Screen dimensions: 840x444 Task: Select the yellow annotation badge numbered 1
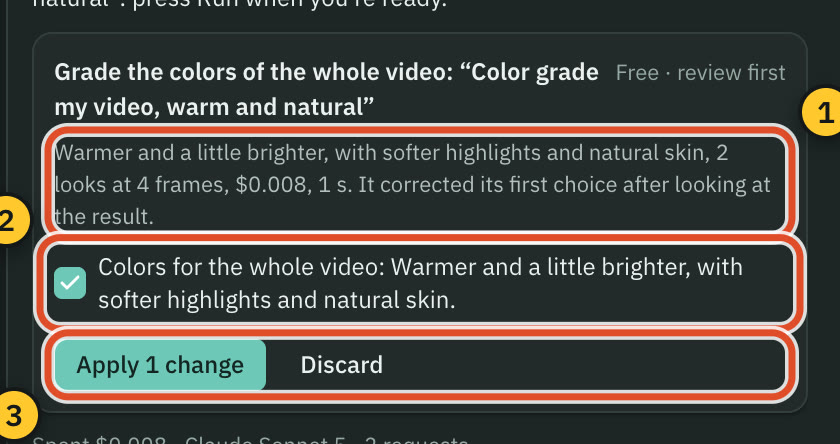pyautogui.click(x=823, y=112)
